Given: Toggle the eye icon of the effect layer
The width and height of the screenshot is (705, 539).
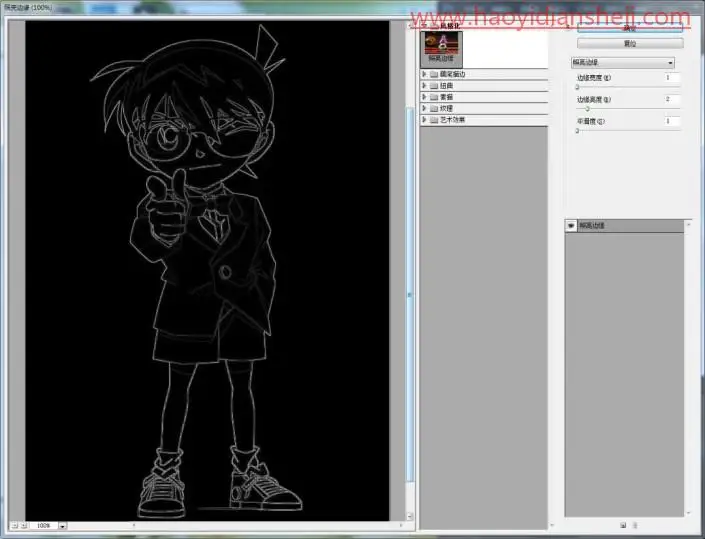Looking at the screenshot, I should tap(571, 226).
